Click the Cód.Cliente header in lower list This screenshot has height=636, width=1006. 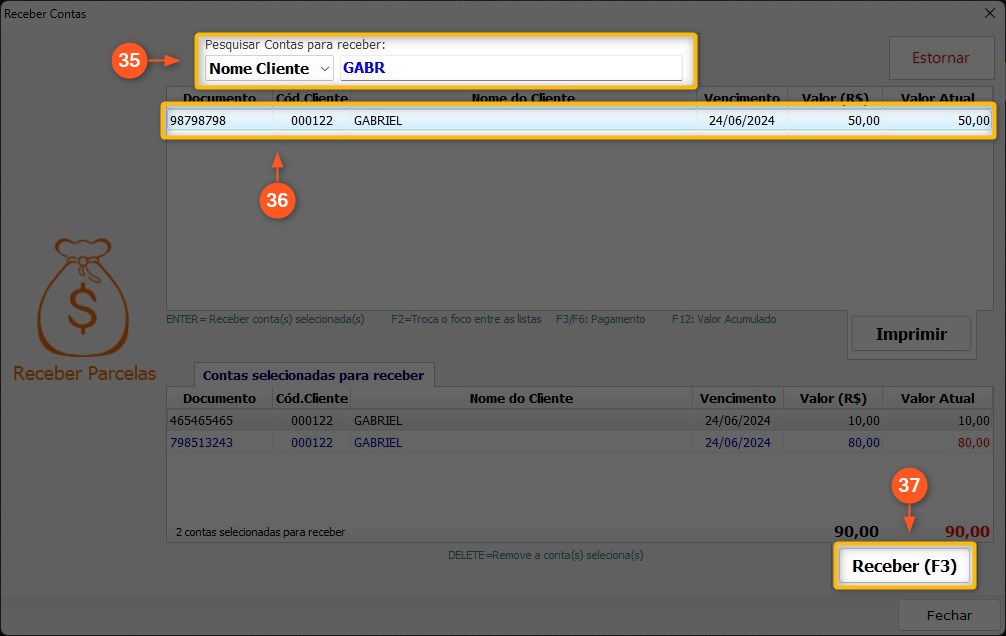click(311, 398)
